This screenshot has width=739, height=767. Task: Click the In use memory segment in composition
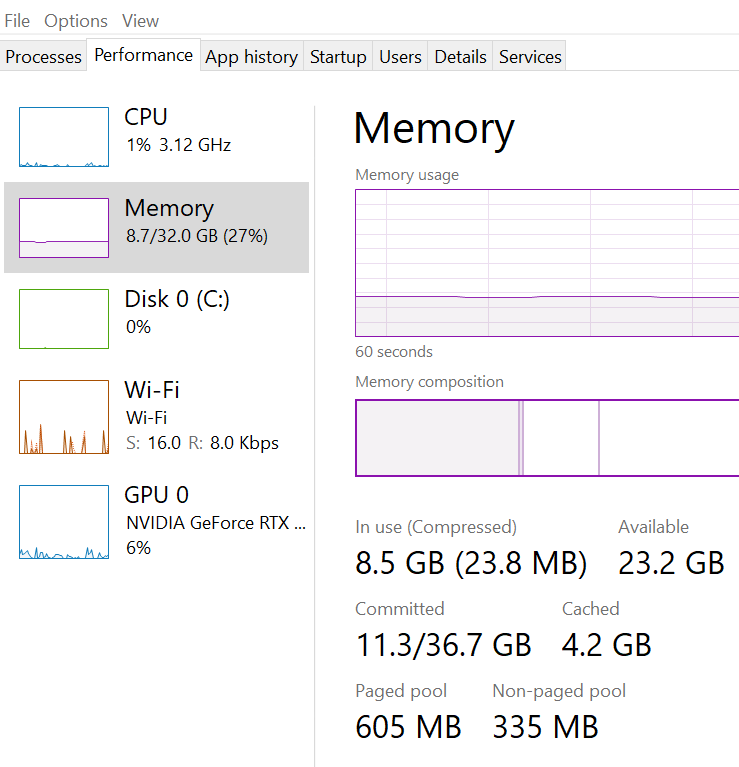tap(437, 438)
